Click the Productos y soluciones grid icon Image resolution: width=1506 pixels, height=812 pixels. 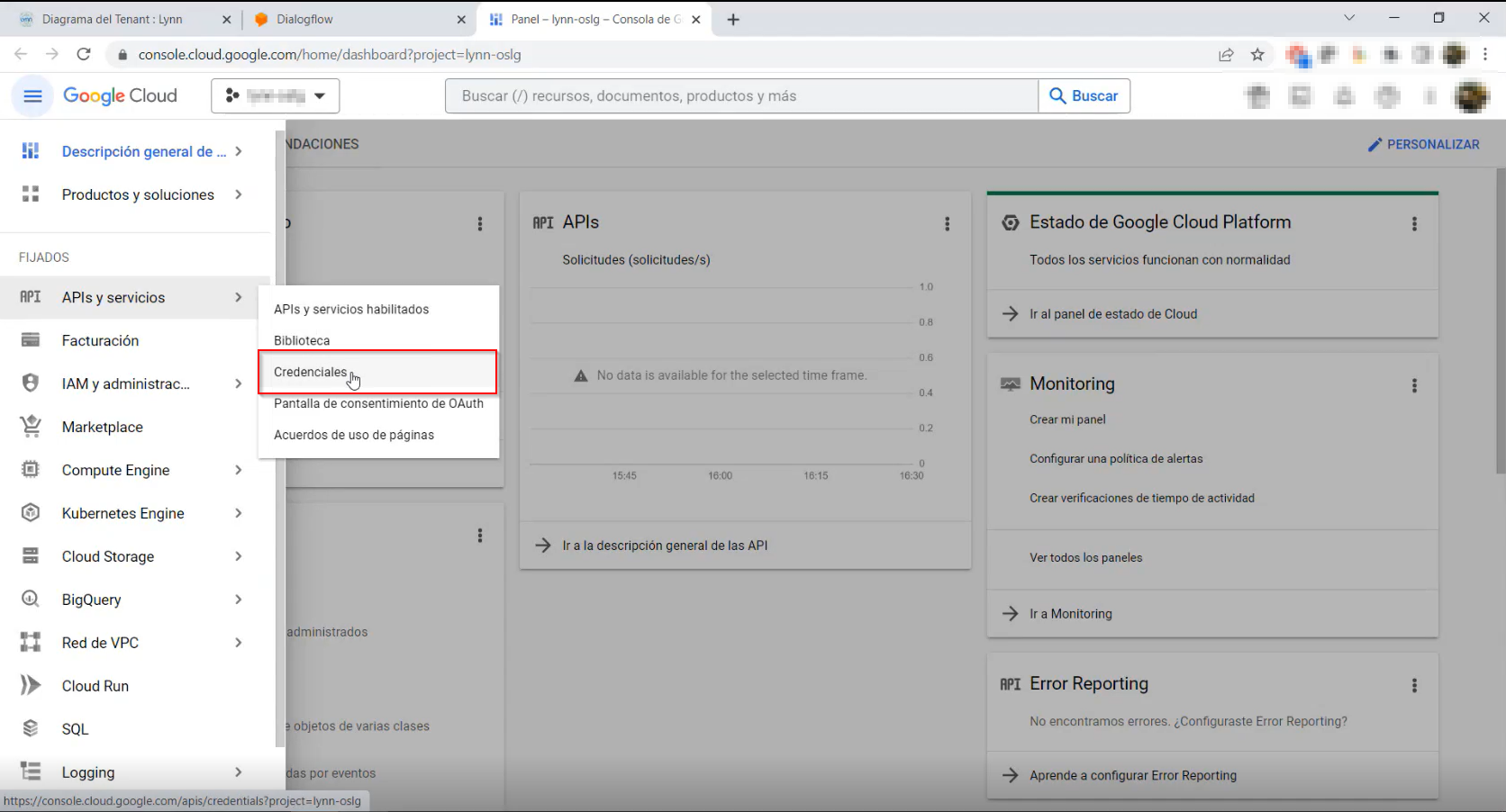(x=31, y=194)
